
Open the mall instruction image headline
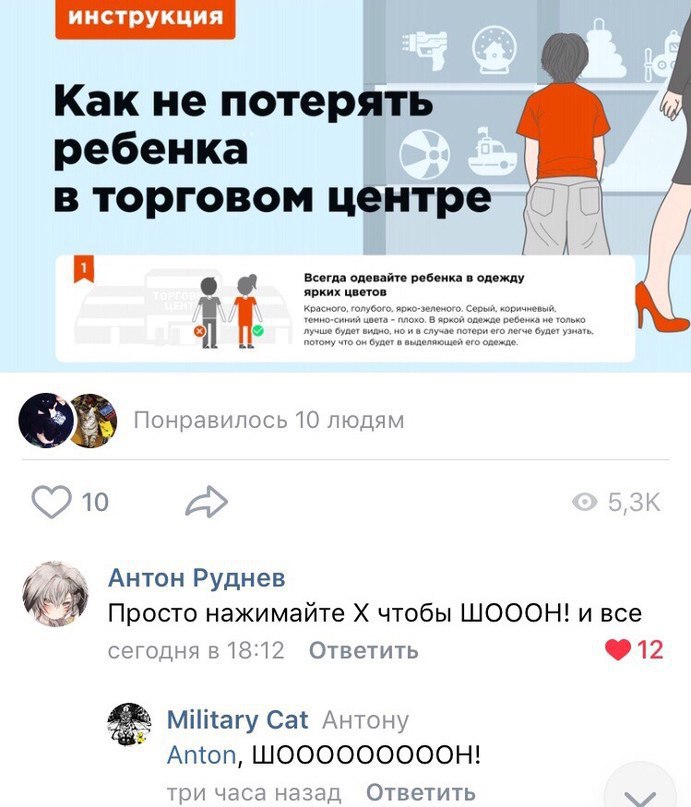[273, 149]
